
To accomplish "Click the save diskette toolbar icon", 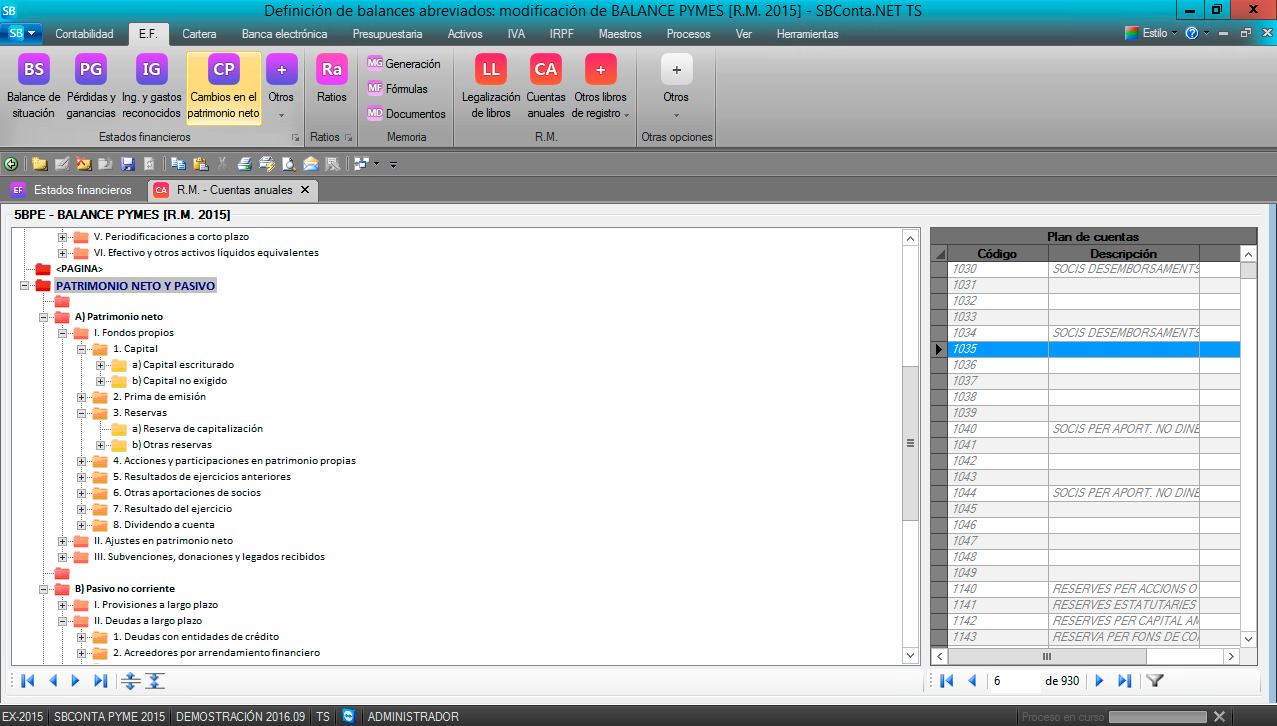I will coord(127,164).
